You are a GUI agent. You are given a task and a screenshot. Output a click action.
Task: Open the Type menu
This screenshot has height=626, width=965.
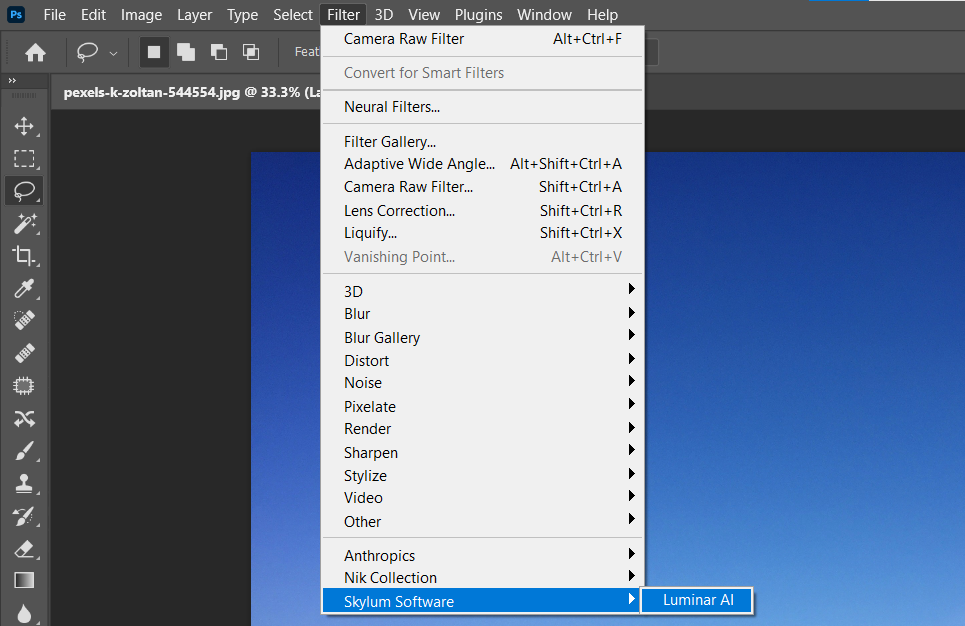pyautogui.click(x=242, y=15)
